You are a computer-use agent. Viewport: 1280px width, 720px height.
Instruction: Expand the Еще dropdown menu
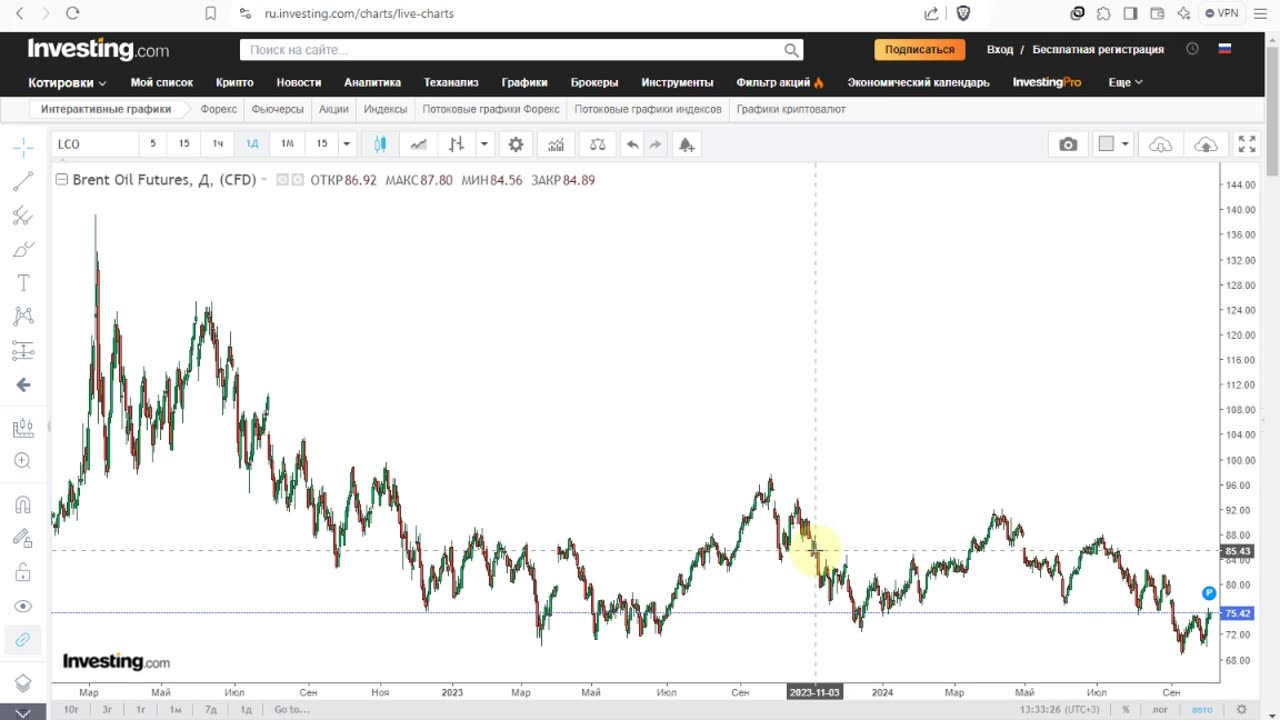(1126, 82)
